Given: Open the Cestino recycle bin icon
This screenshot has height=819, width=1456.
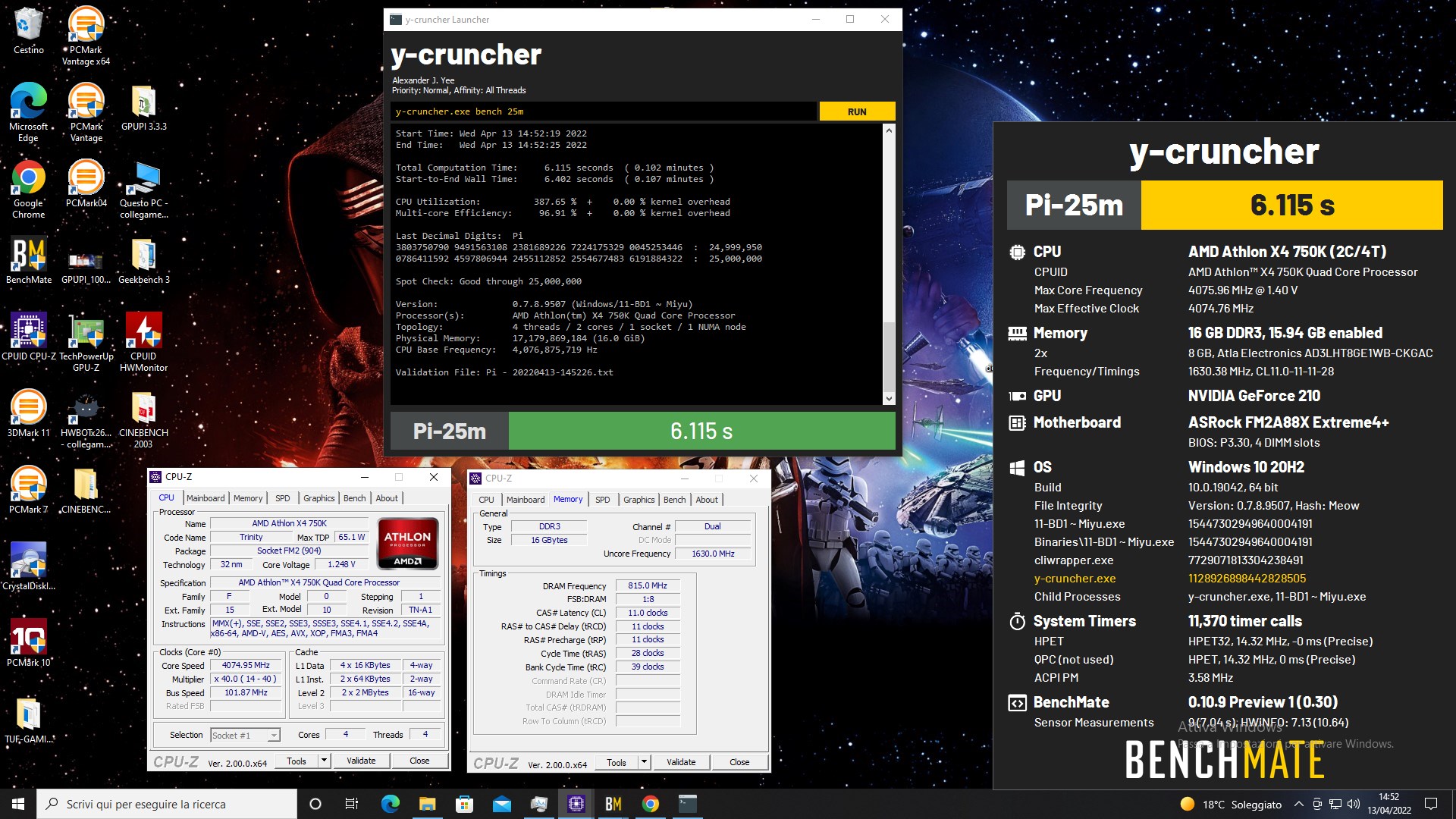Looking at the screenshot, I should tap(28, 31).
